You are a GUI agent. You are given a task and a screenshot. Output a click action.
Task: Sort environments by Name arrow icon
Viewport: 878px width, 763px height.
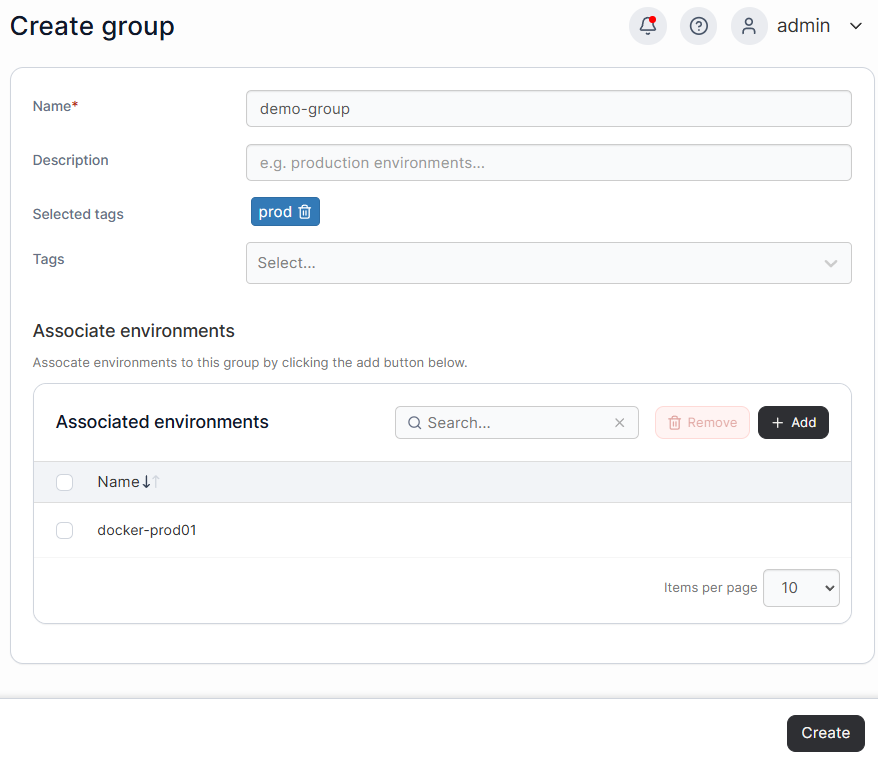[x=151, y=481]
